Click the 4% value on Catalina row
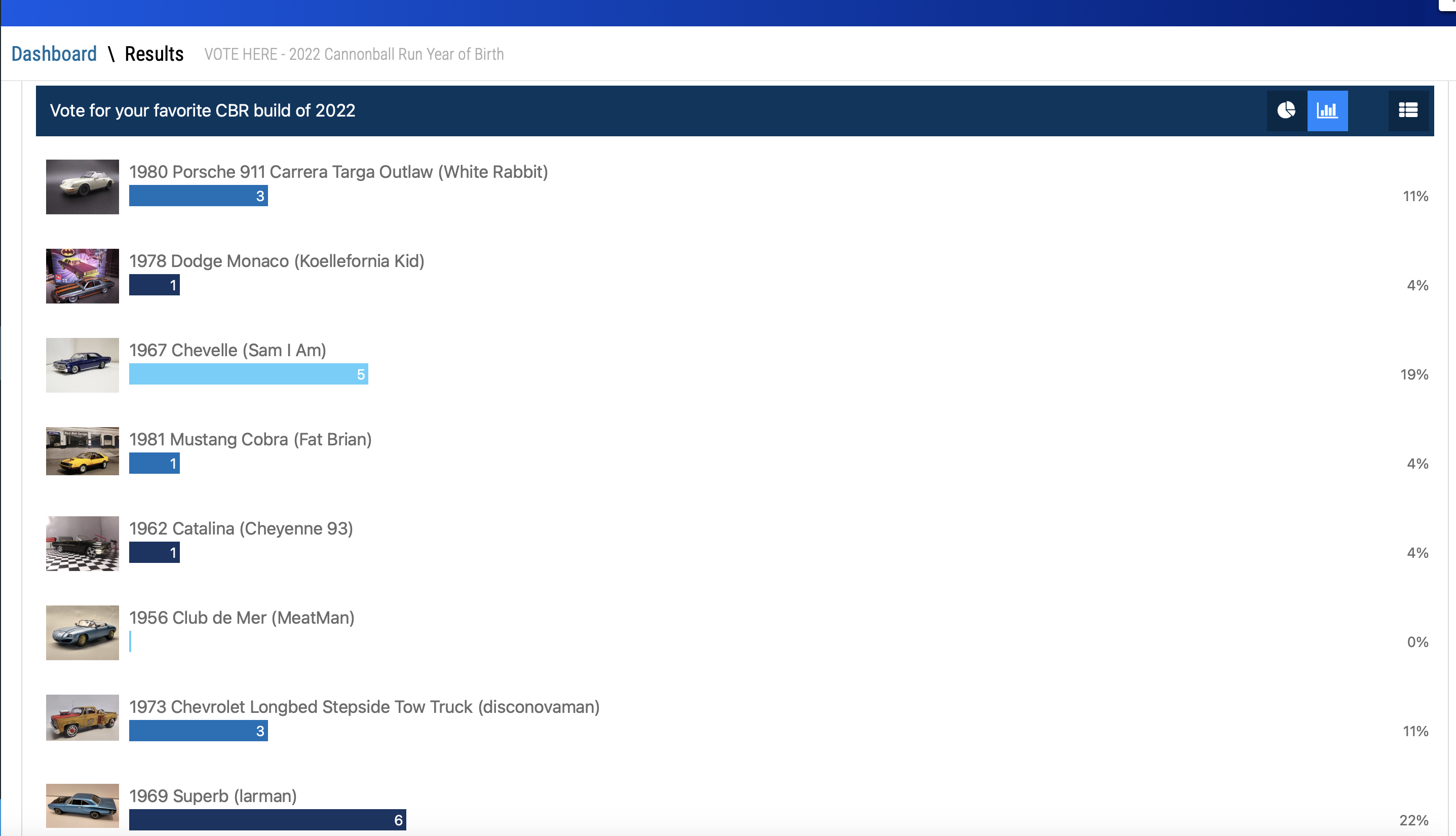Viewport: 1456px width, 836px height. pos(1417,553)
